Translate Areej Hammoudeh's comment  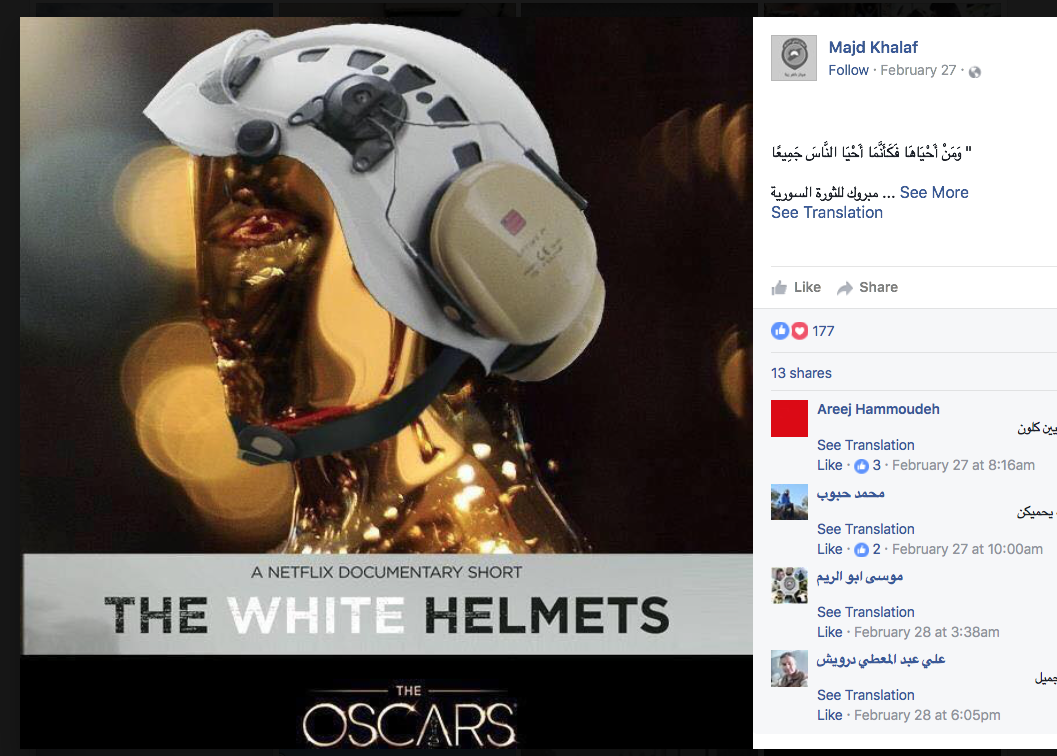coord(866,445)
